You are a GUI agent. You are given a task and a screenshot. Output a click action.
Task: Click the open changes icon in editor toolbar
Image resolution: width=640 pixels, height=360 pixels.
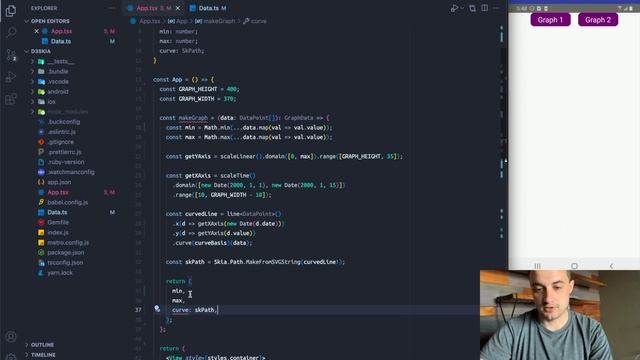click(x=472, y=8)
